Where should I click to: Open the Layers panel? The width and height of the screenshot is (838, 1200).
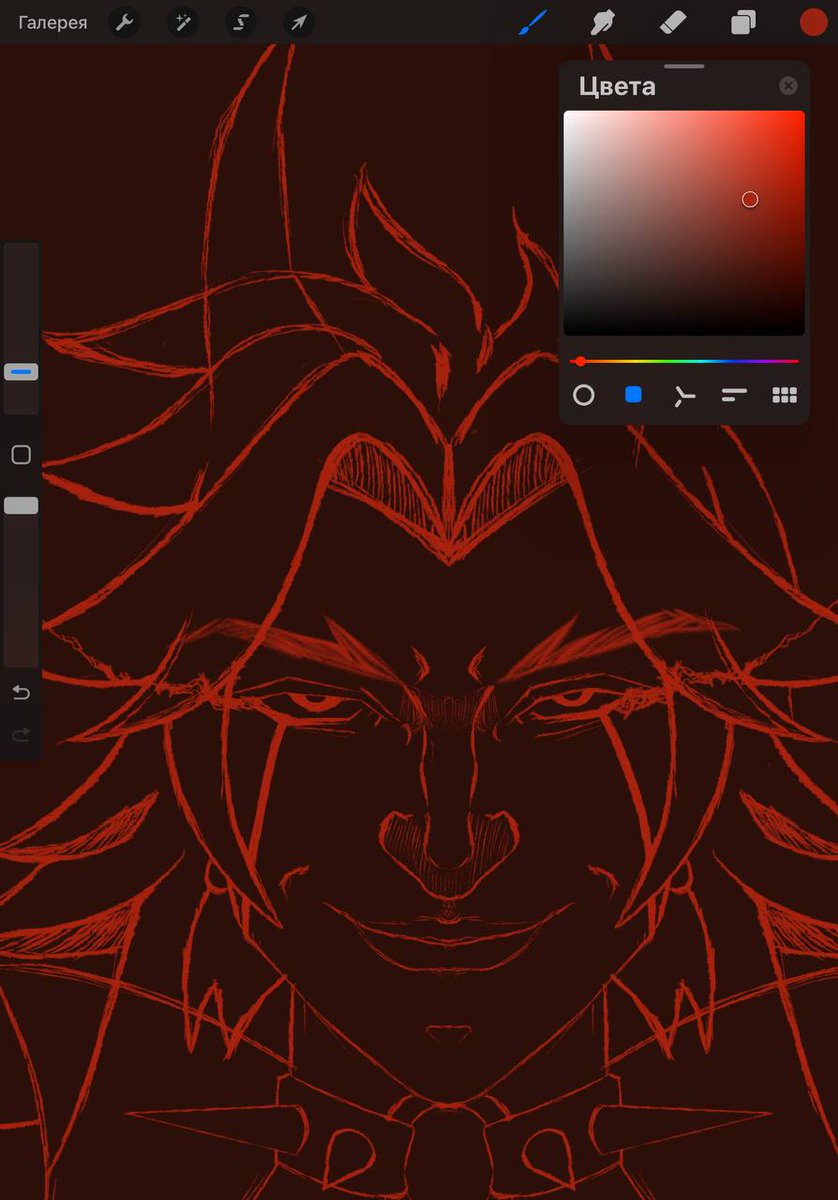click(743, 22)
